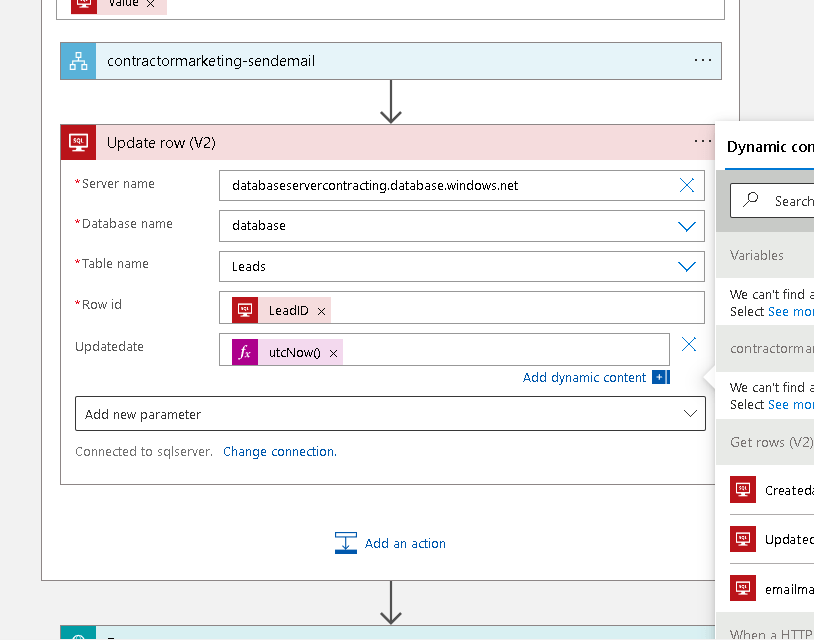Click the dynamic content Search box

tap(772, 200)
